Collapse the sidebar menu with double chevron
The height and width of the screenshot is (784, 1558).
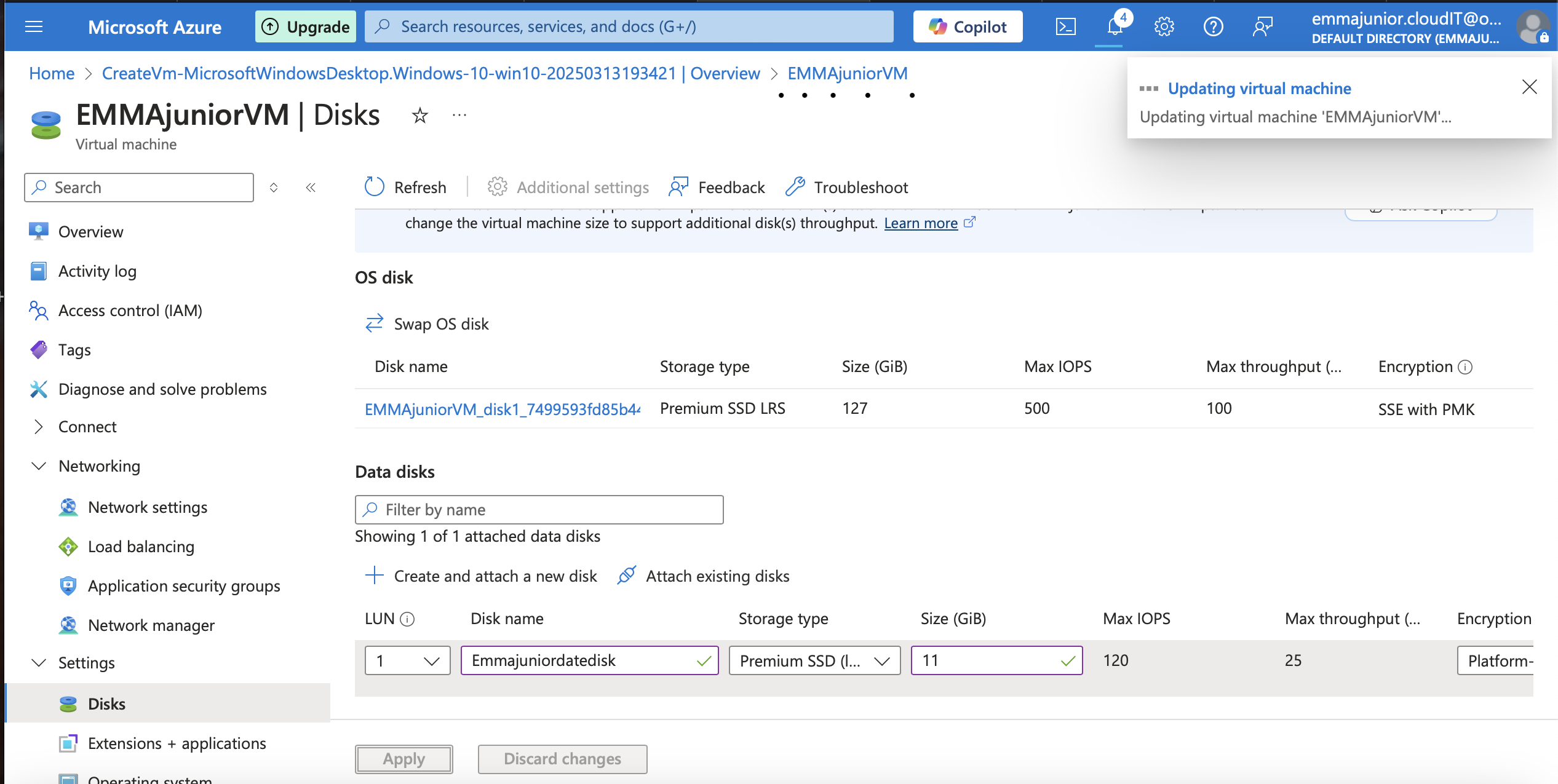[311, 188]
